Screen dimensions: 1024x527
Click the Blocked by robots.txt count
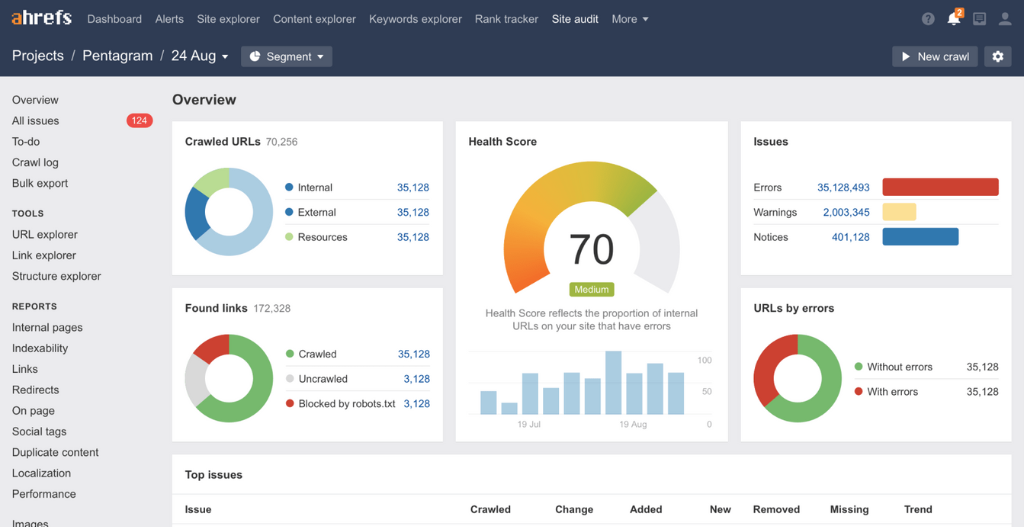(416, 404)
